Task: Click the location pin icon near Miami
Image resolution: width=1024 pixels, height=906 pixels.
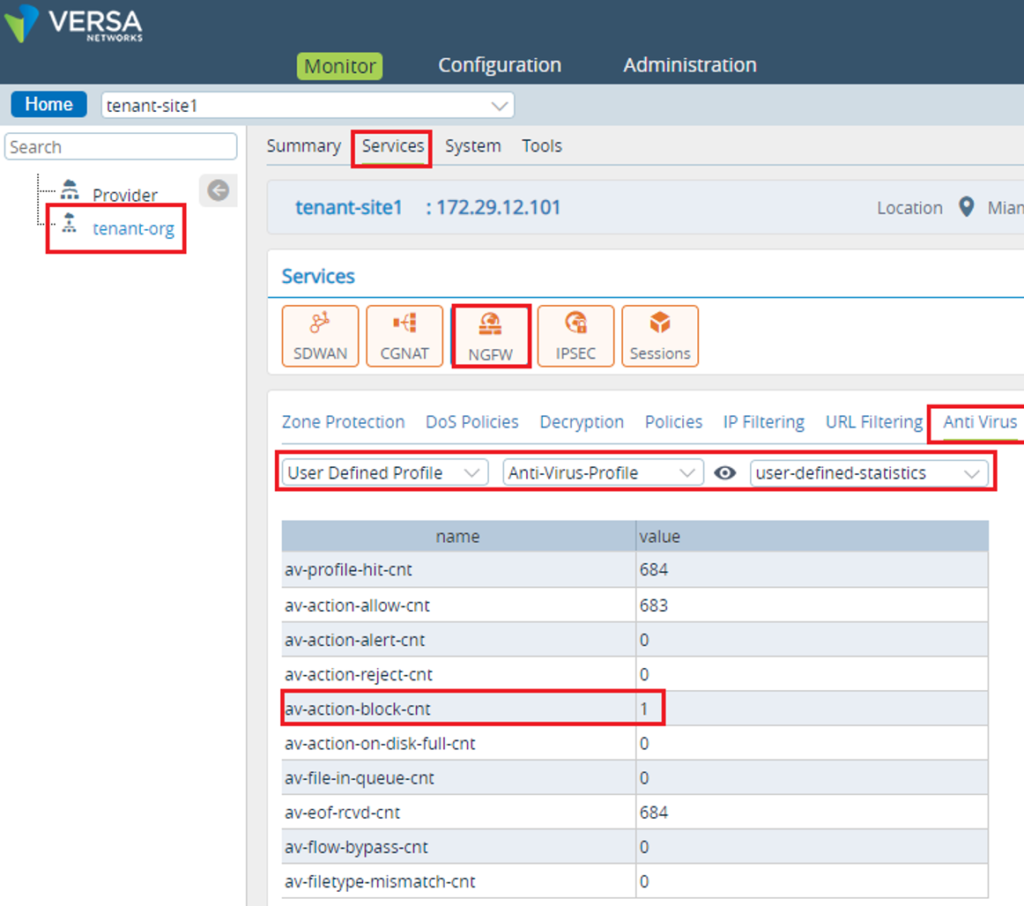Action: click(x=965, y=208)
